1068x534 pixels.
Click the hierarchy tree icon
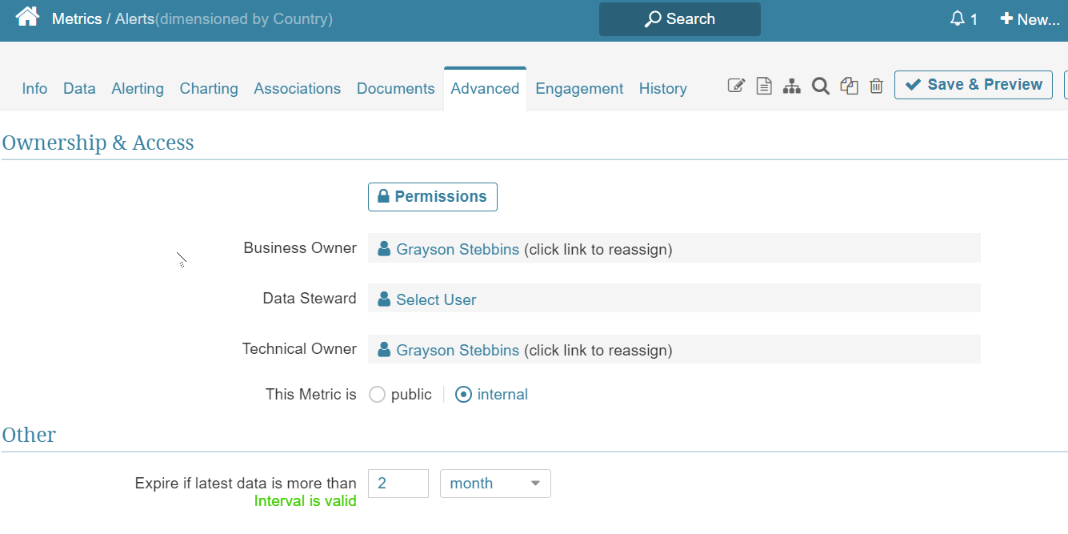pyautogui.click(x=792, y=86)
